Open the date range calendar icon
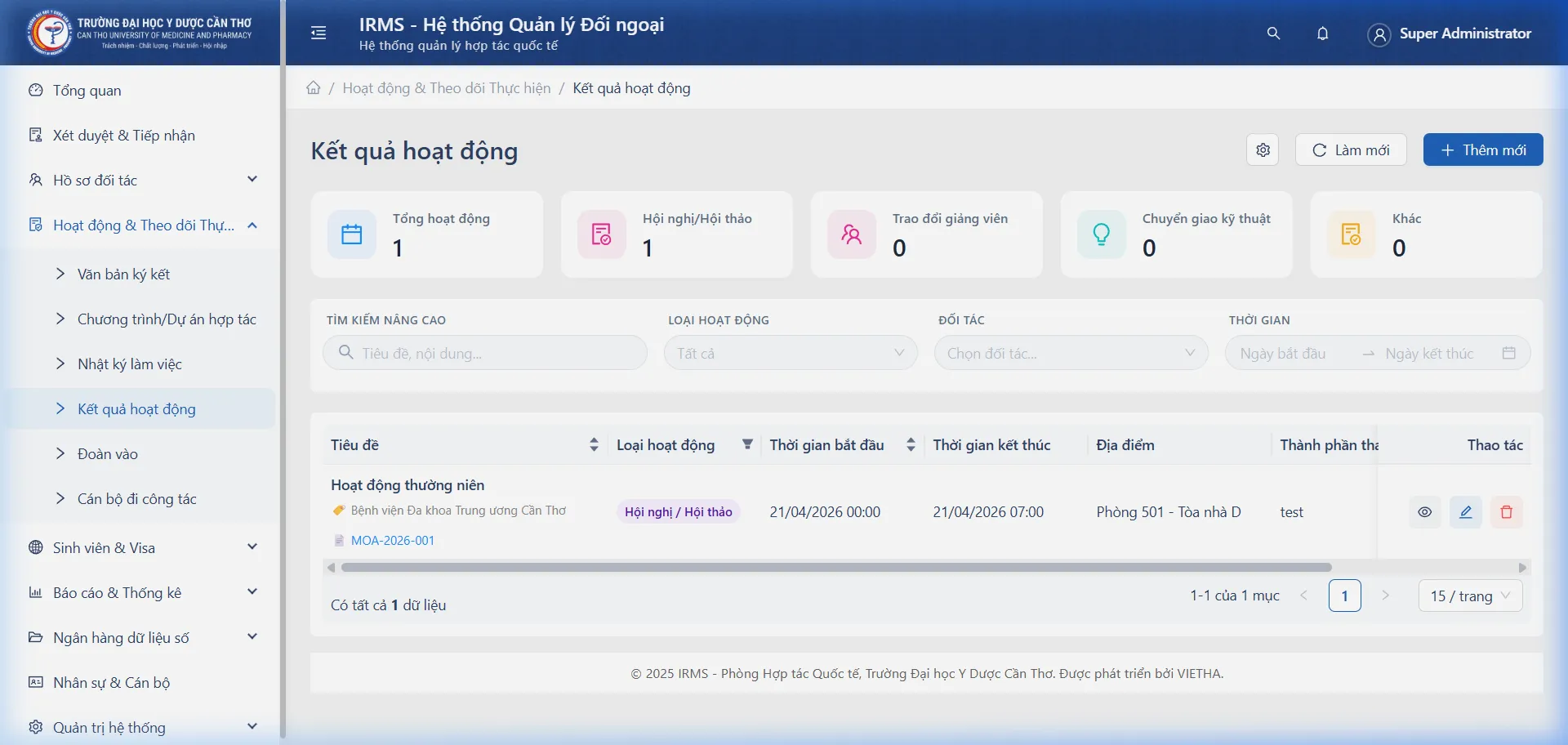1568x745 pixels. point(1508,353)
